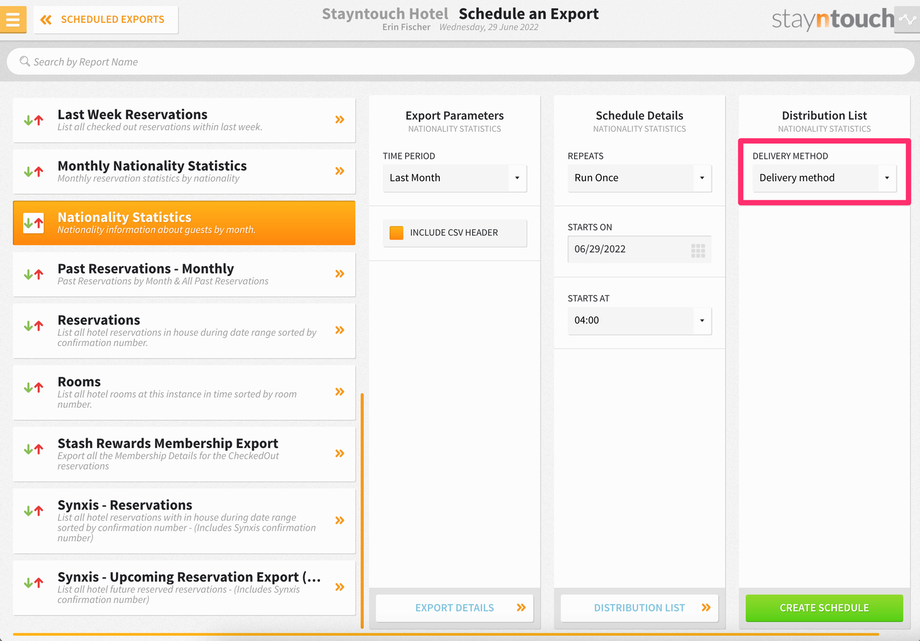Toggle Include CSV Header checkbox
The width and height of the screenshot is (920, 641).
397,232
